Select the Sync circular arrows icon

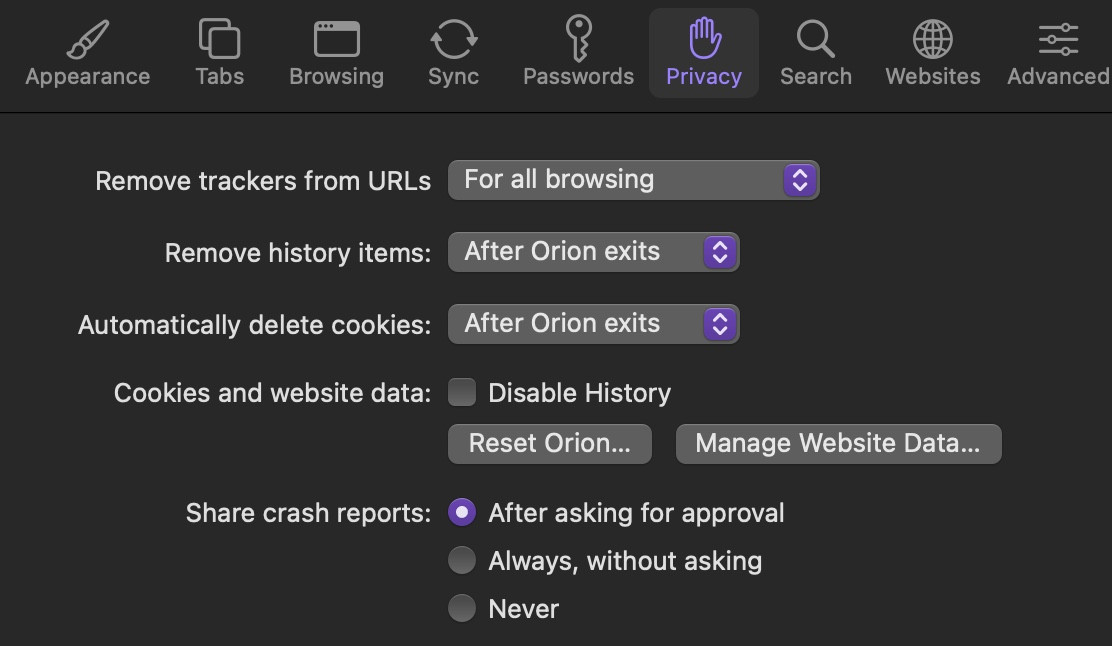pyautogui.click(x=453, y=40)
